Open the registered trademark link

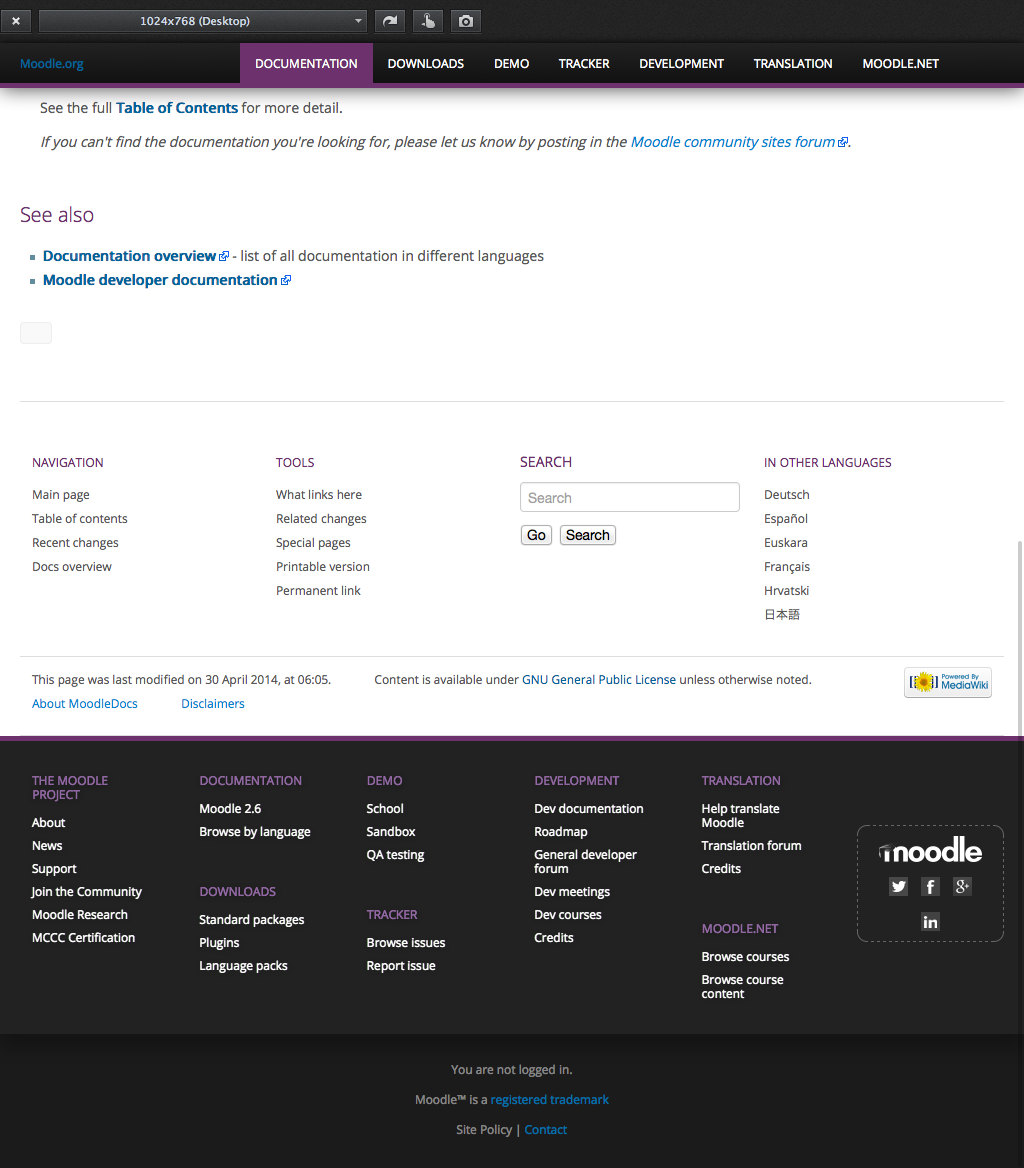550,1099
